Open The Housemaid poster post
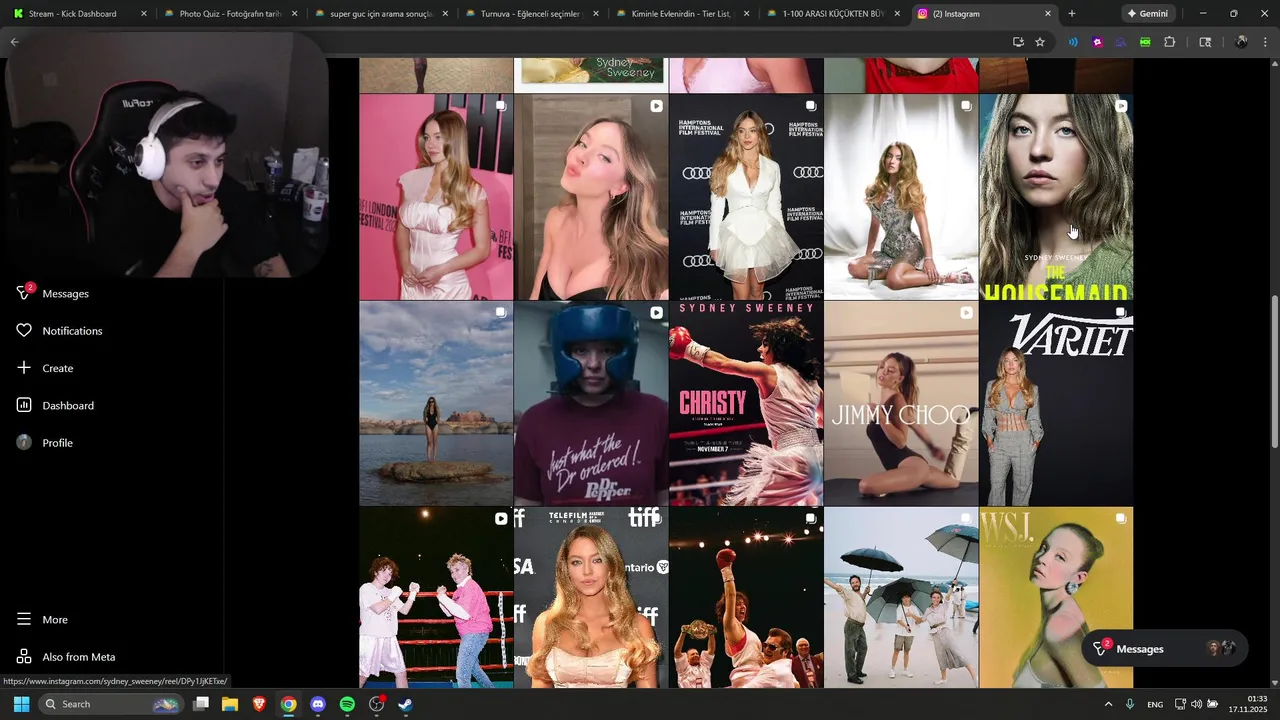 point(1056,197)
